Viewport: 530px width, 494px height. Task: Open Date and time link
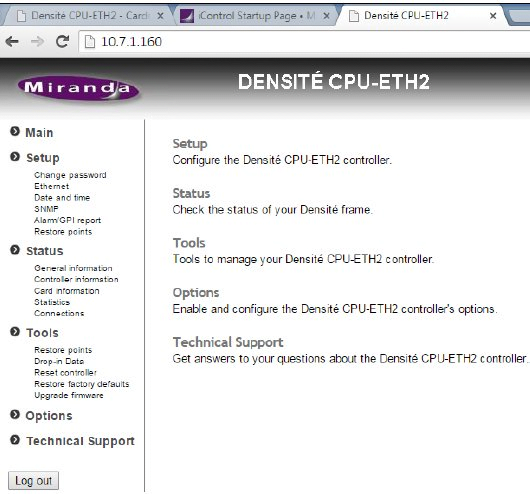tap(62, 197)
